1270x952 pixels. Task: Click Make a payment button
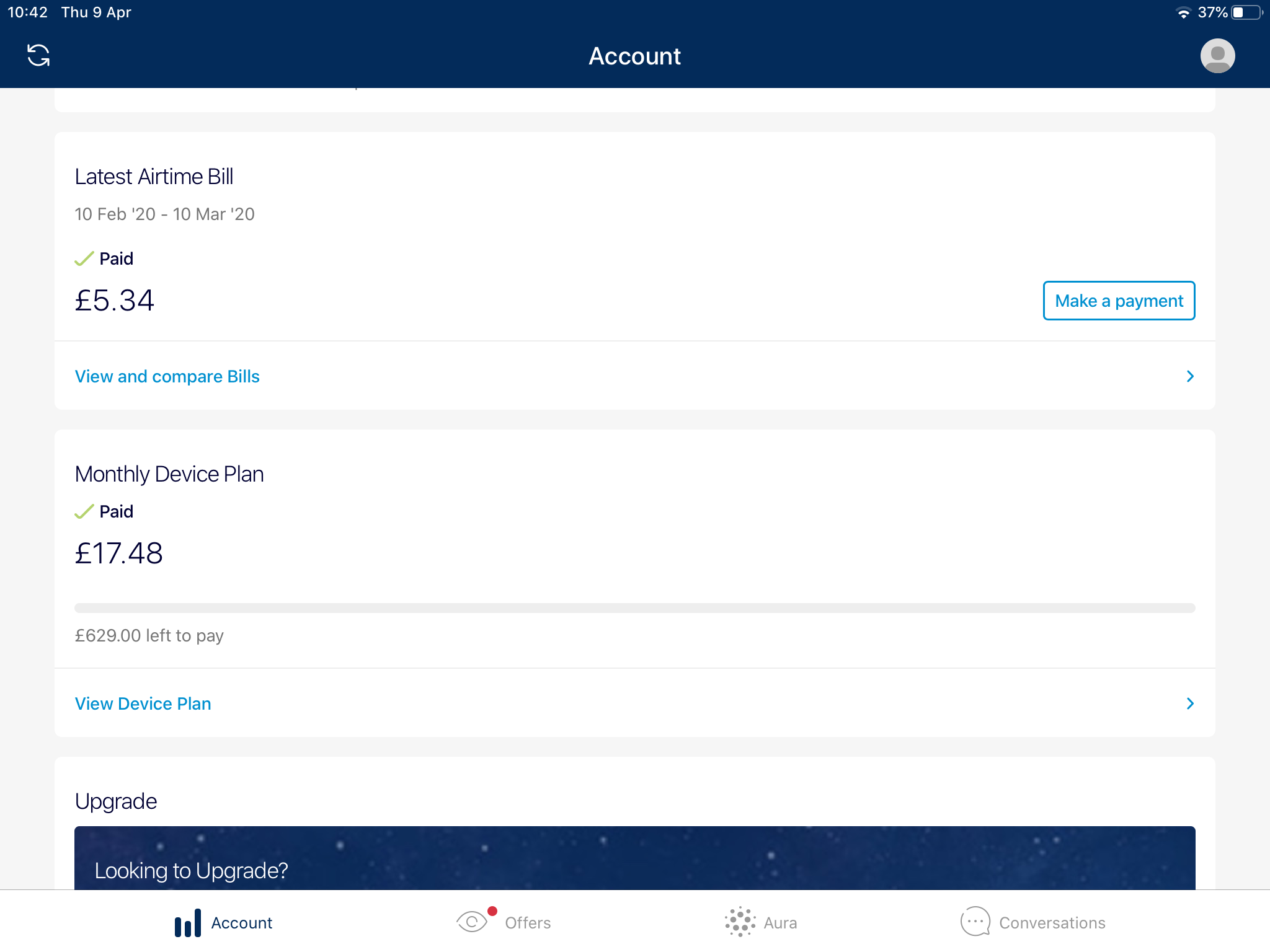click(x=1119, y=301)
